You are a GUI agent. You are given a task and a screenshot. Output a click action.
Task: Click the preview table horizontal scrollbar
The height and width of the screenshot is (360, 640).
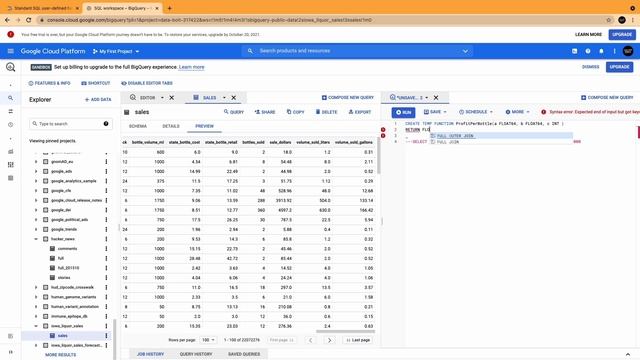pyautogui.click(x=345, y=331)
